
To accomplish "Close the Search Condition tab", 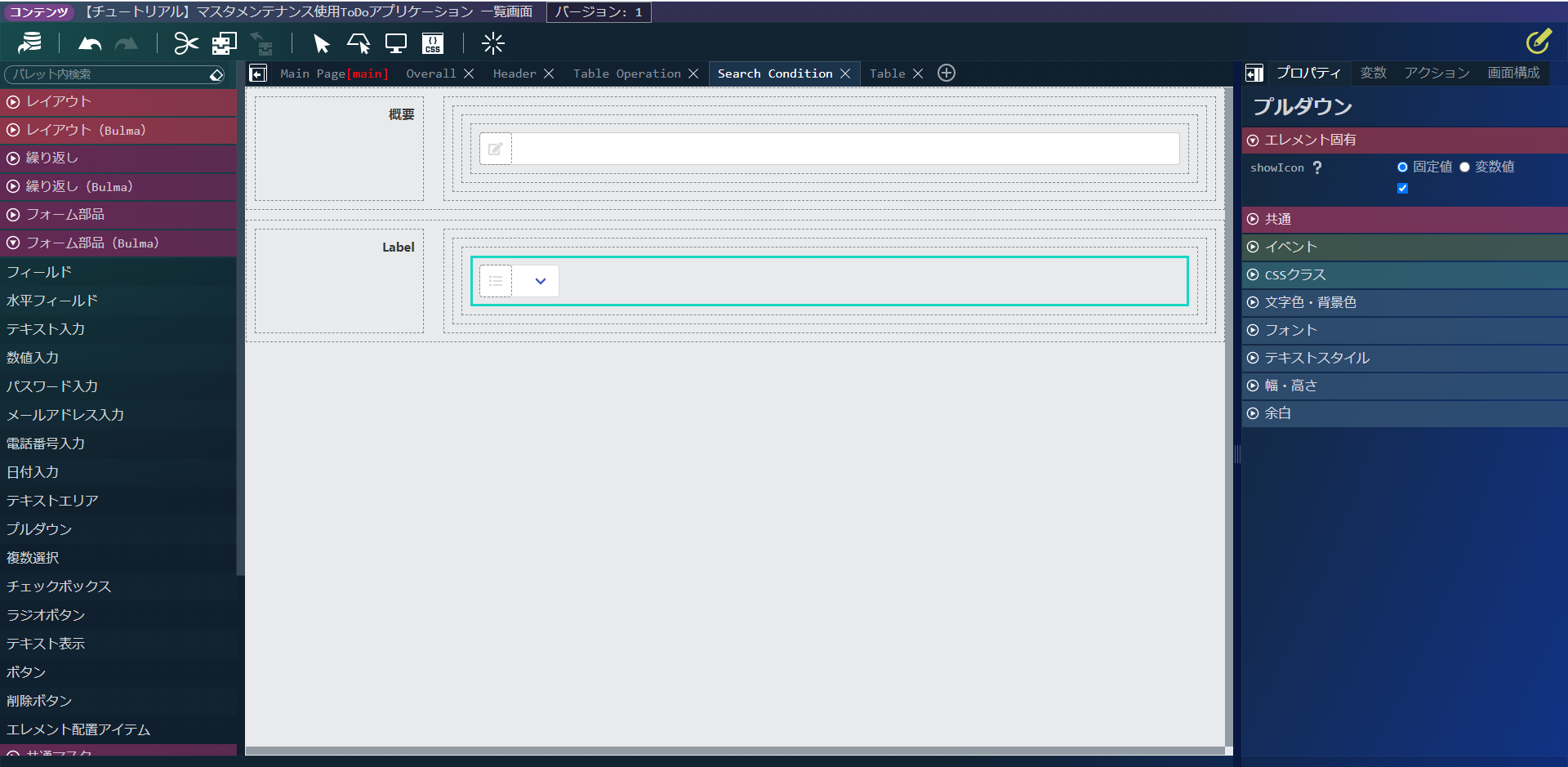I will tap(845, 74).
